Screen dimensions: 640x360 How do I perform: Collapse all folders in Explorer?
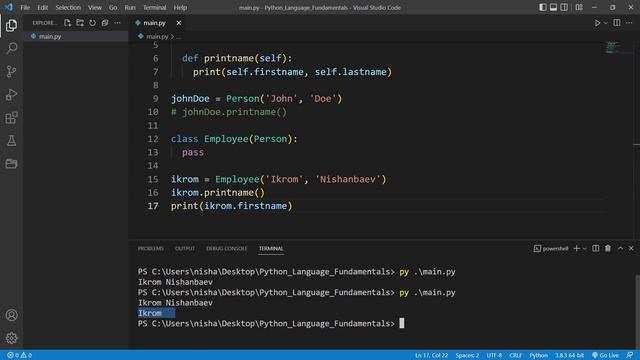[105, 23]
